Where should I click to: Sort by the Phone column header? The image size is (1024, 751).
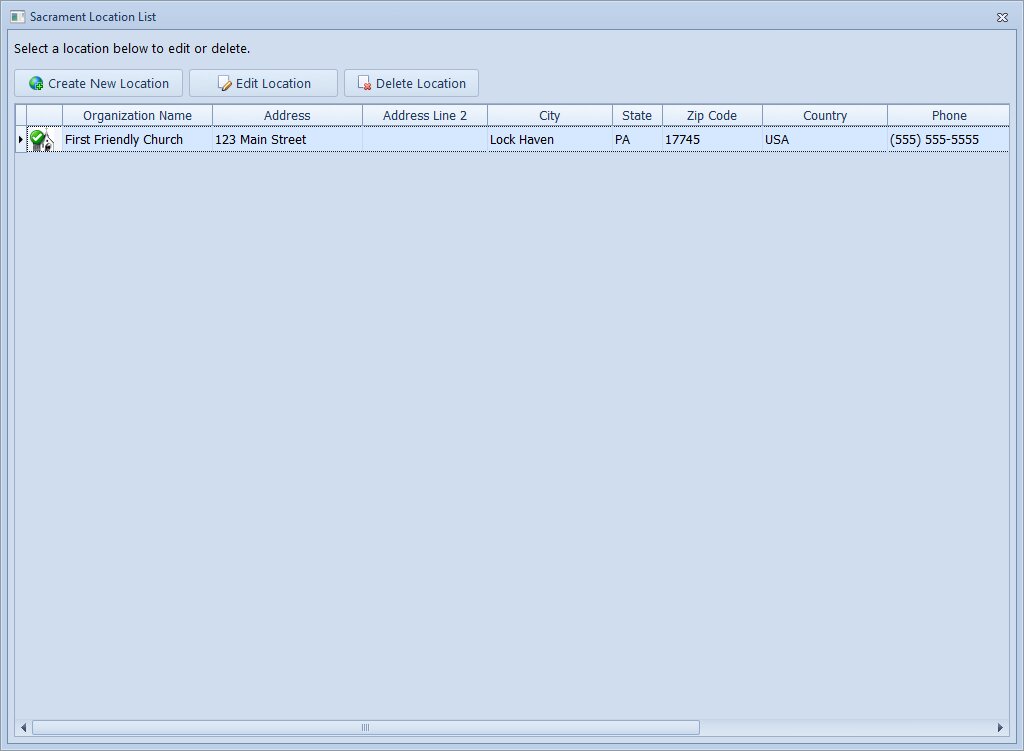click(948, 116)
